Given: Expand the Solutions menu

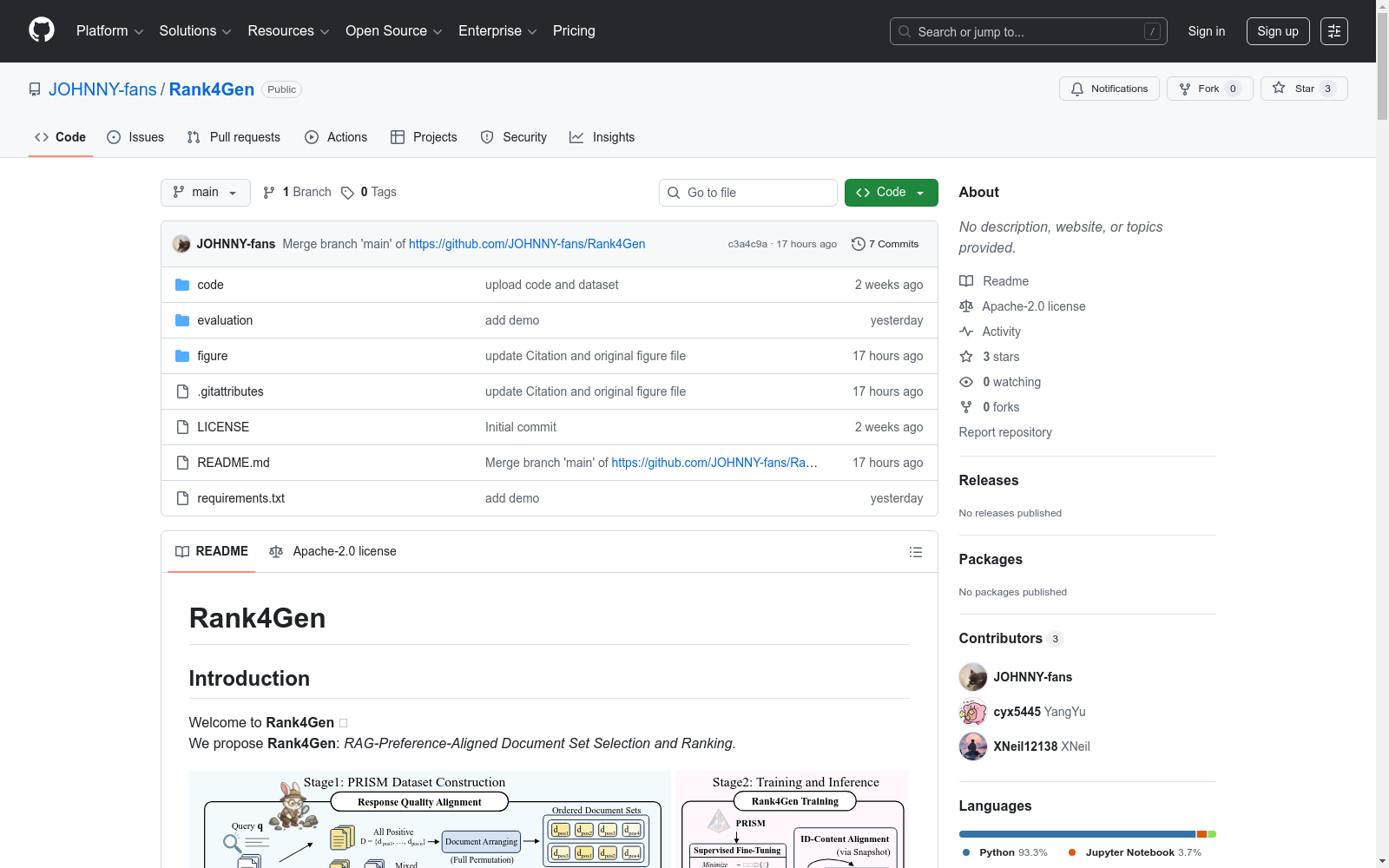Looking at the screenshot, I should tap(195, 31).
